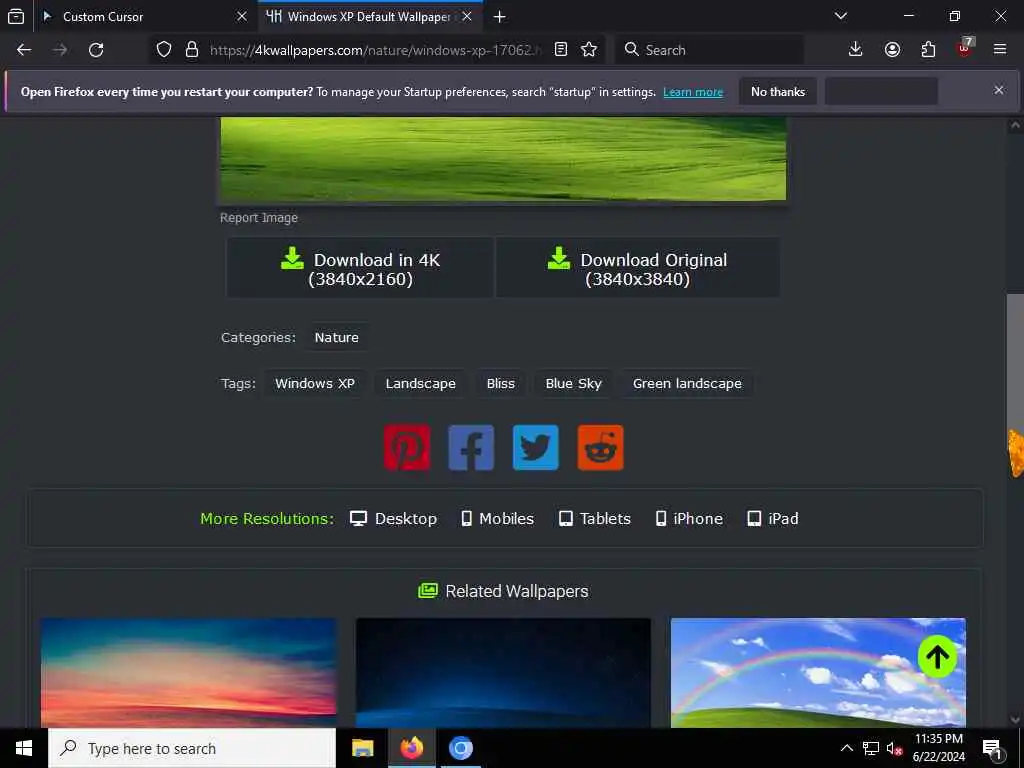The image size is (1024, 768).
Task: Open the Blue Sky tag
Action: pyautogui.click(x=573, y=383)
